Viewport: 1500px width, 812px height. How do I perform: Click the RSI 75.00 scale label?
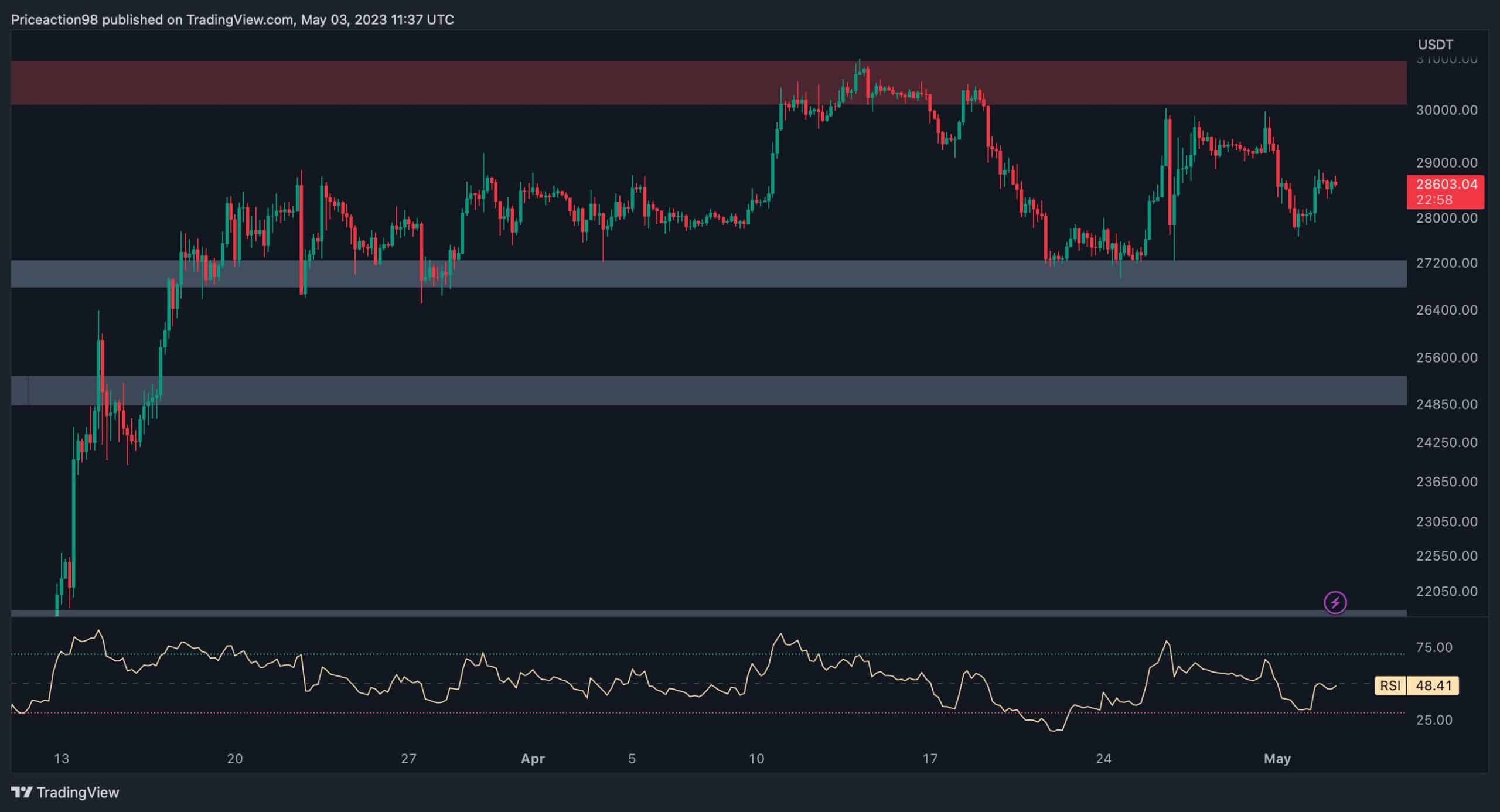coord(1434,647)
